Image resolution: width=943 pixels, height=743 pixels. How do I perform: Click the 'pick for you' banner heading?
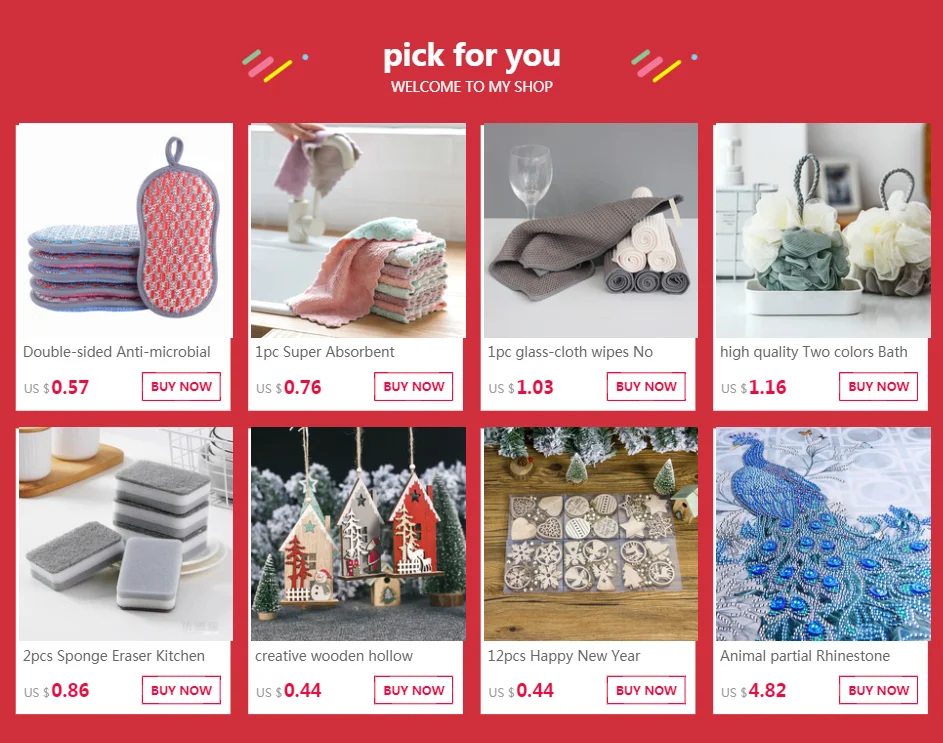click(x=472, y=56)
